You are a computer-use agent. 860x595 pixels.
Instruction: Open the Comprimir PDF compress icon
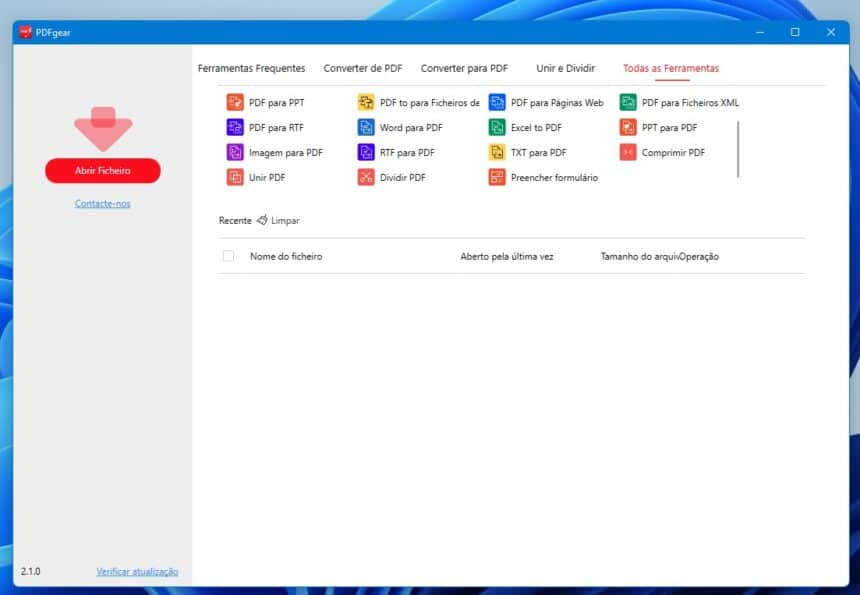pyautogui.click(x=628, y=152)
